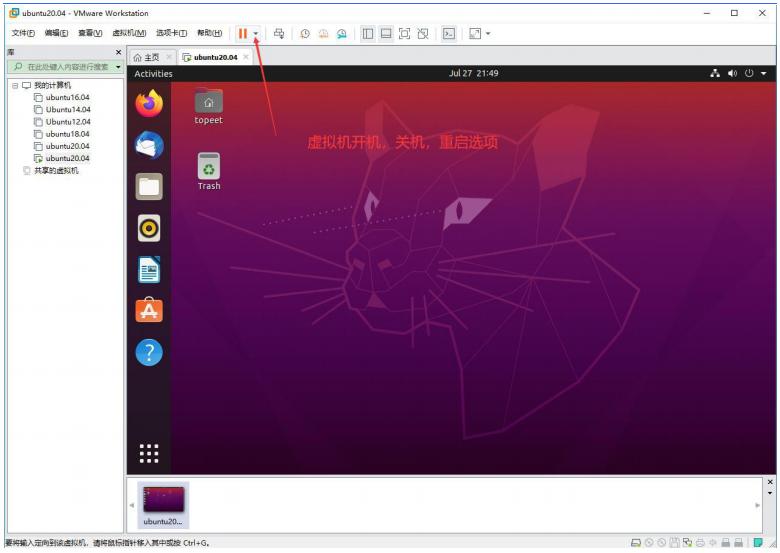
Task: Click the Ubuntu volume speaker icon
Action: (x=732, y=73)
